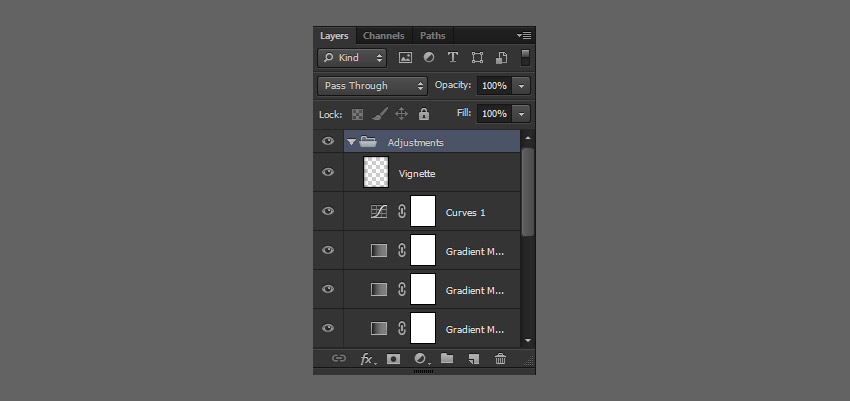Image resolution: width=850 pixels, height=401 pixels.
Task: Collapse the Adjustments group triangle
Action: pyautogui.click(x=351, y=142)
